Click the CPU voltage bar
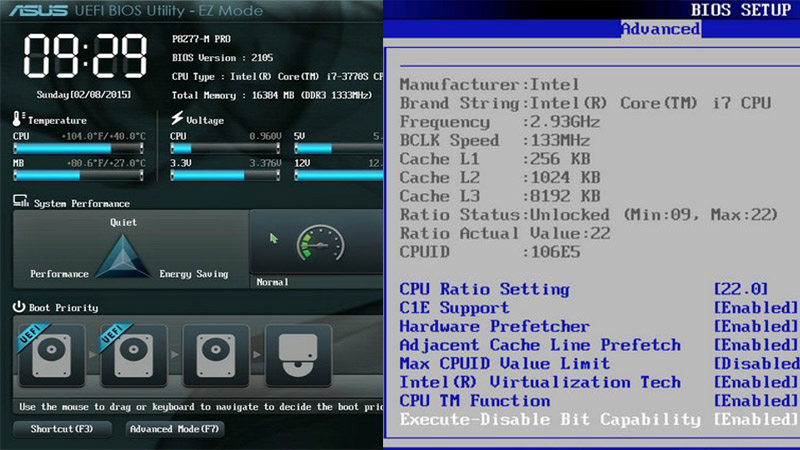 [225, 148]
